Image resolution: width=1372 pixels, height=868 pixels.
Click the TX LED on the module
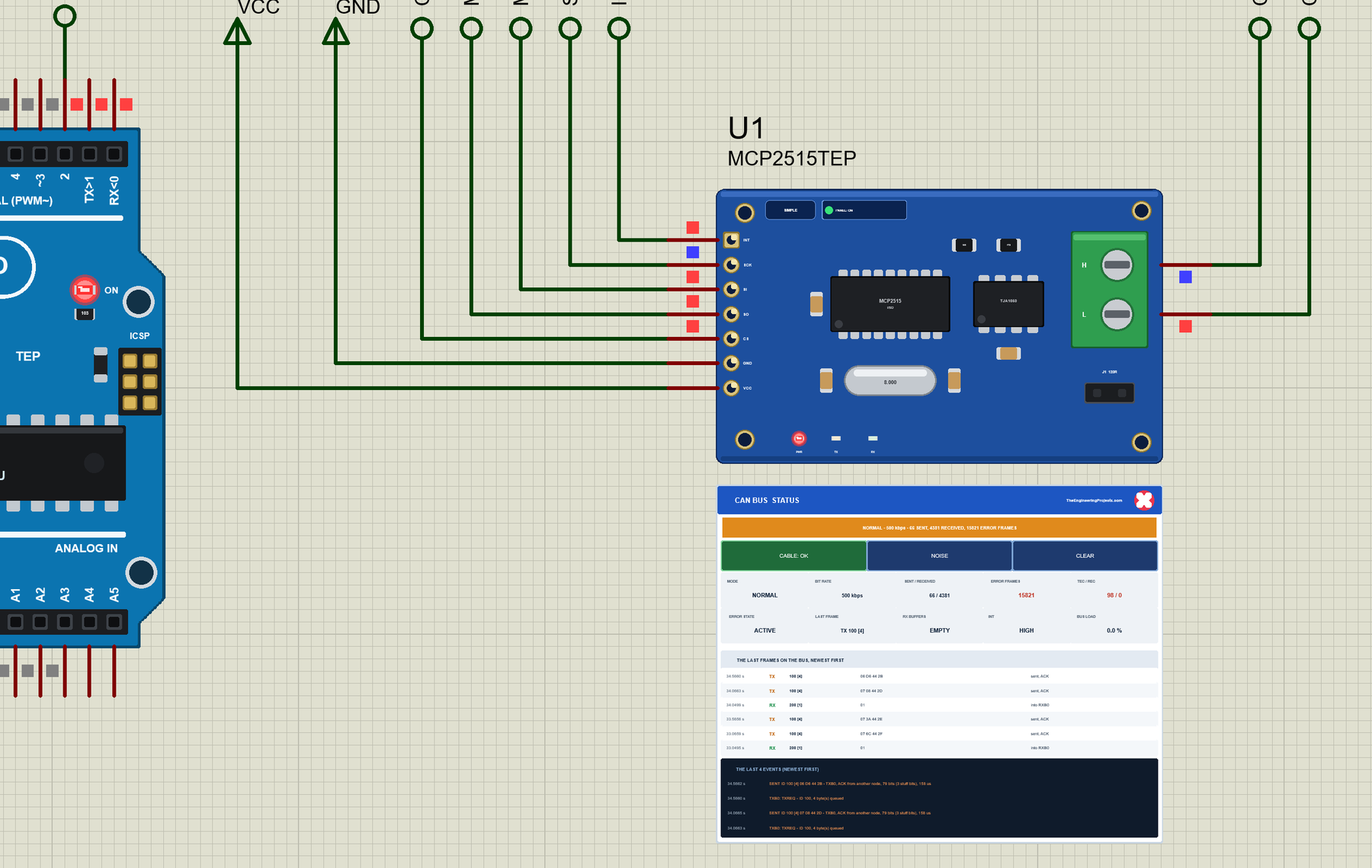pyautogui.click(x=836, y=438)
